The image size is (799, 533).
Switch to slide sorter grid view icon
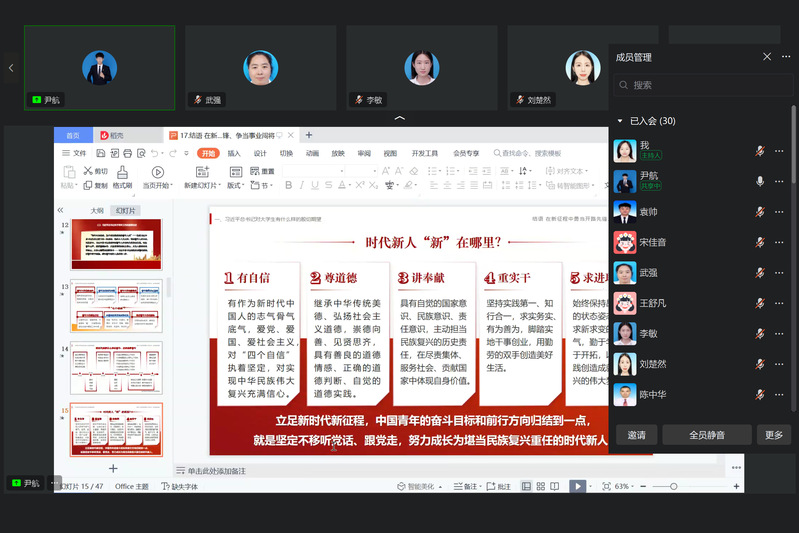point(541,486)
